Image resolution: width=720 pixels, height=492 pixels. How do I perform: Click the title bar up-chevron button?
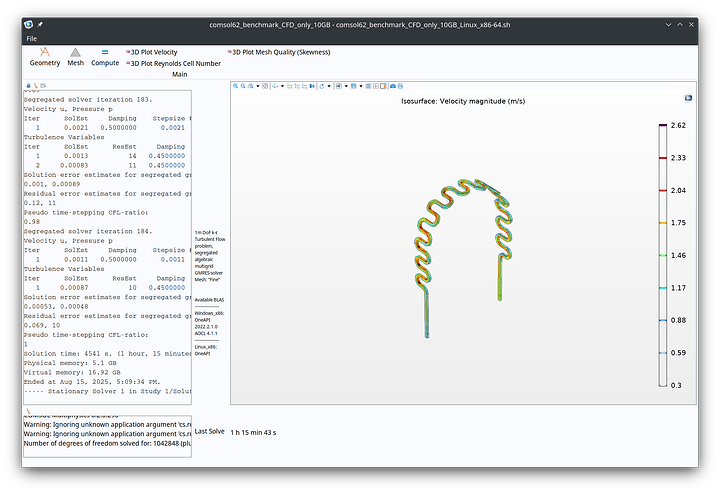[680, 25]
